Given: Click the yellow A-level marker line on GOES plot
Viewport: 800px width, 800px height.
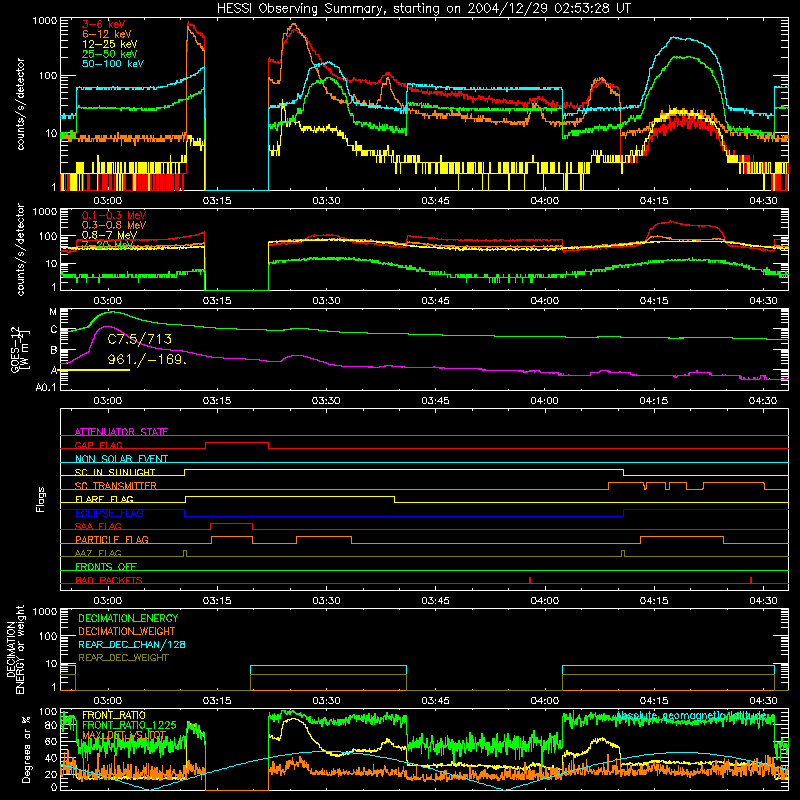Looking at the screenshot, I should click(94, 370).
